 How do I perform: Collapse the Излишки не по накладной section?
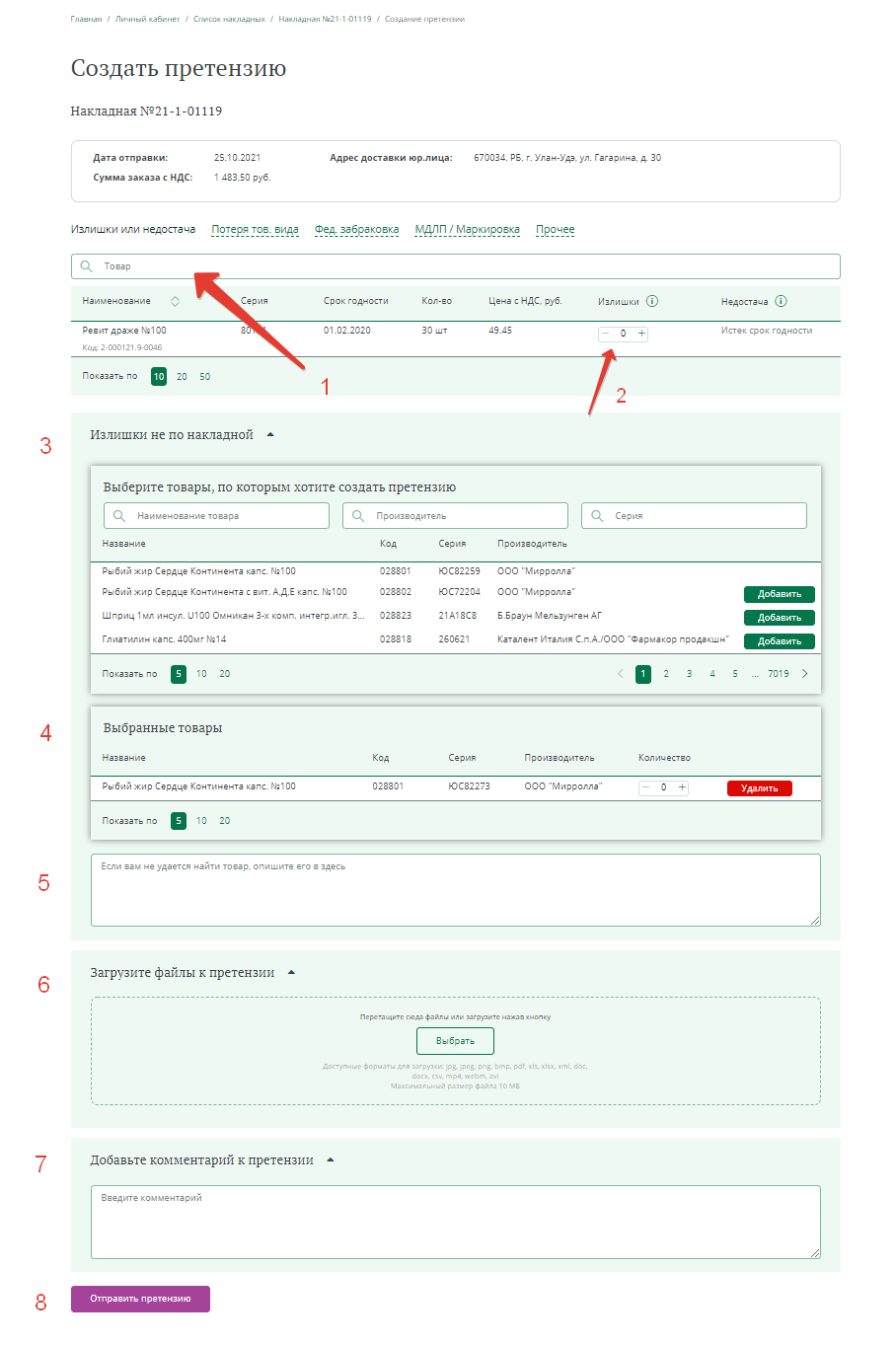tap(270, 435)
